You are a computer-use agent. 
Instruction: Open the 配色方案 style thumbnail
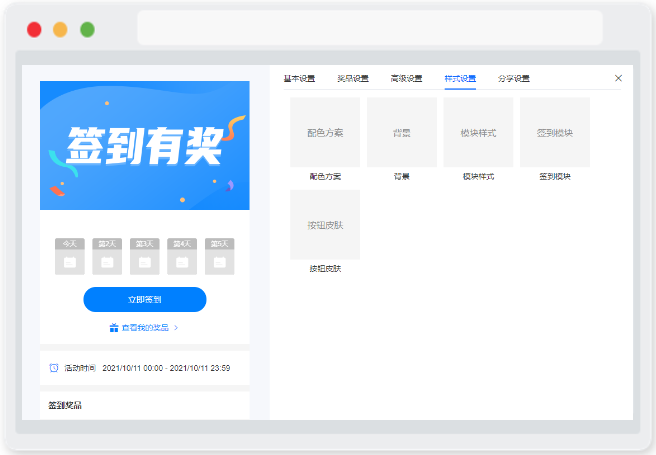pyautogui.click(x=325, y=132)
